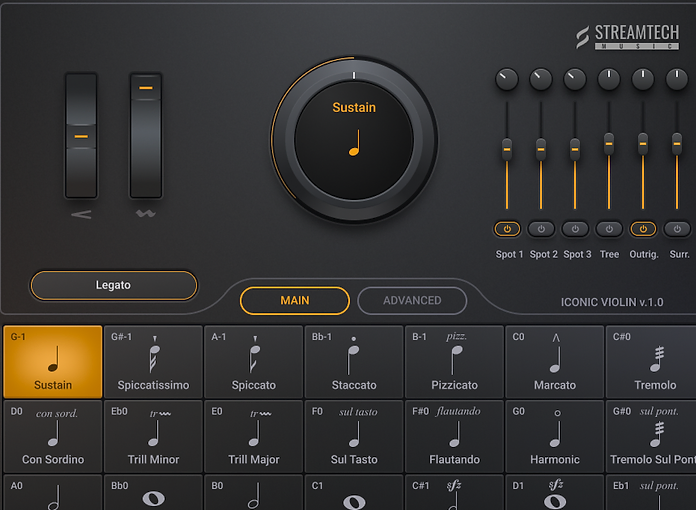Turn on the Tree microphone power button
The width and height of the screenshot is (696, 510).
click(609, 229)
